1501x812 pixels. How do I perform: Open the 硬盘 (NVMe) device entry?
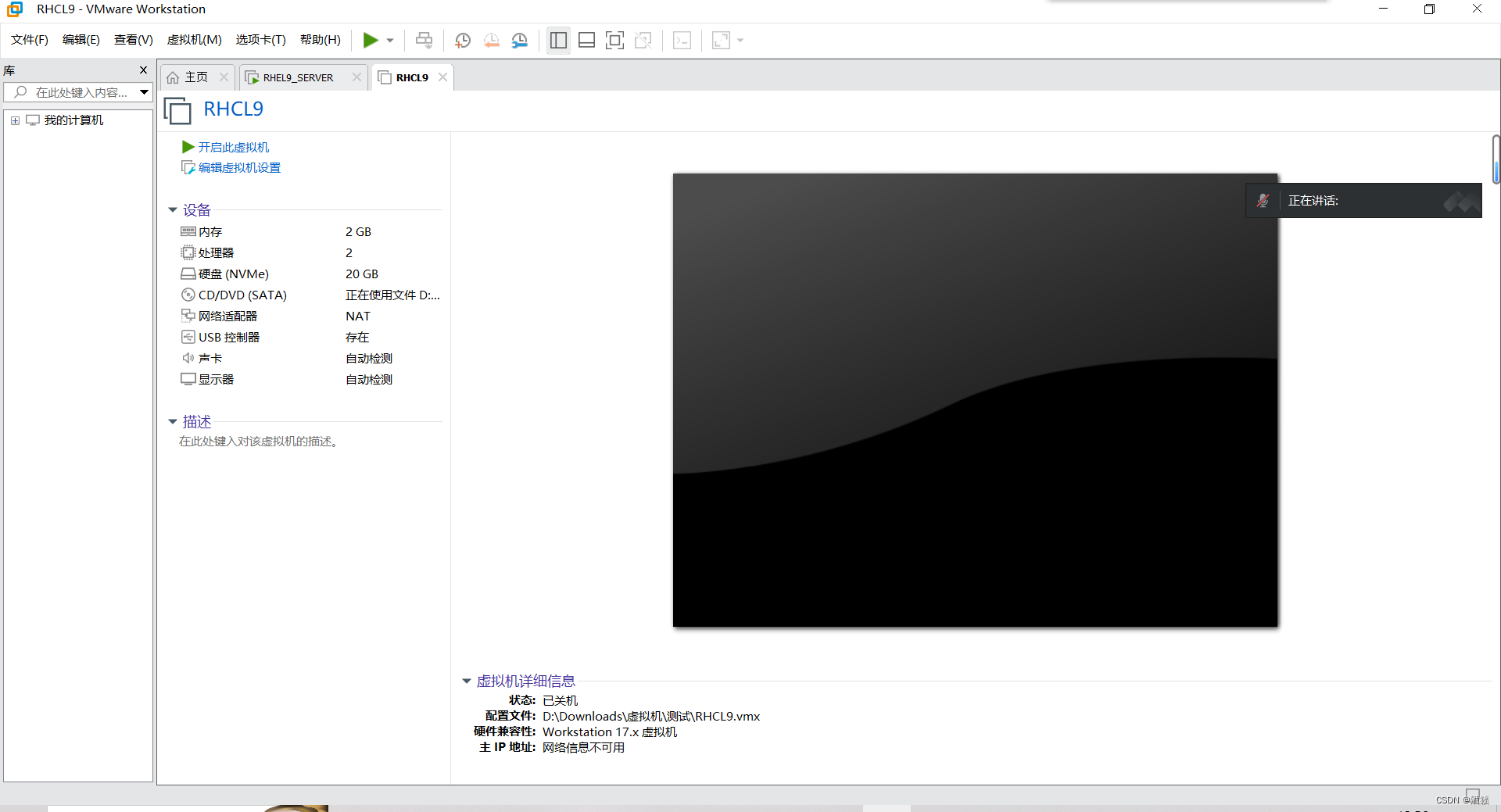pos(233,274)
